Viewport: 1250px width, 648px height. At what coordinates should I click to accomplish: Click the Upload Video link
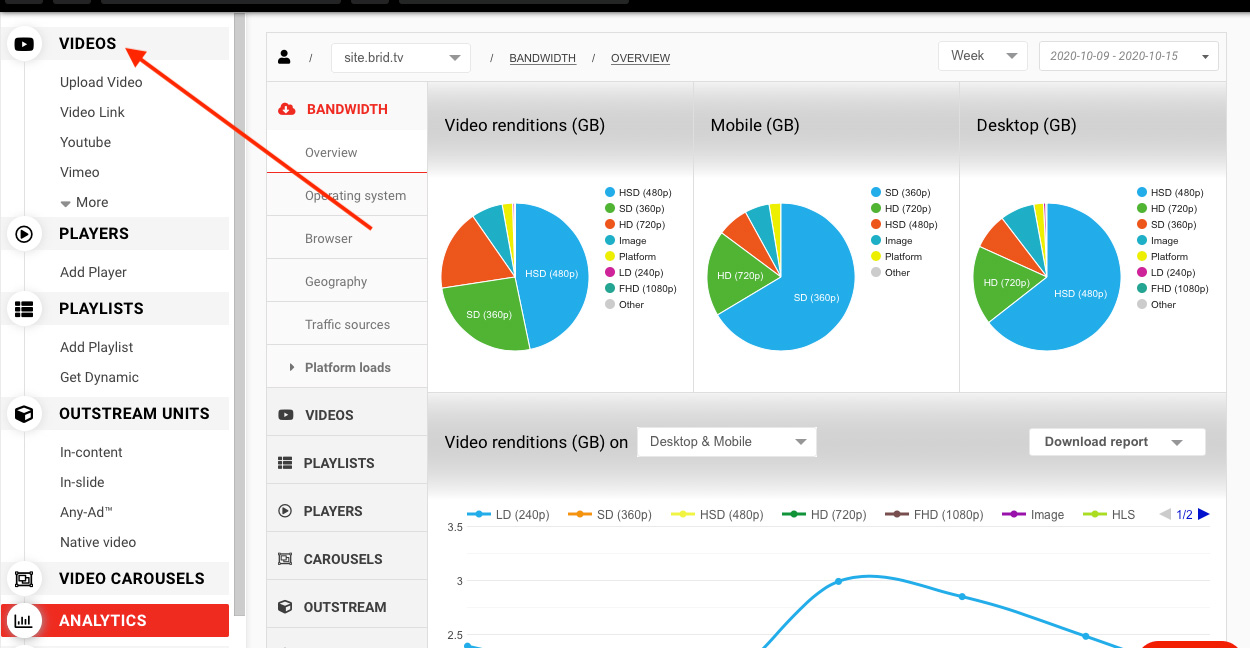(101, 83)
